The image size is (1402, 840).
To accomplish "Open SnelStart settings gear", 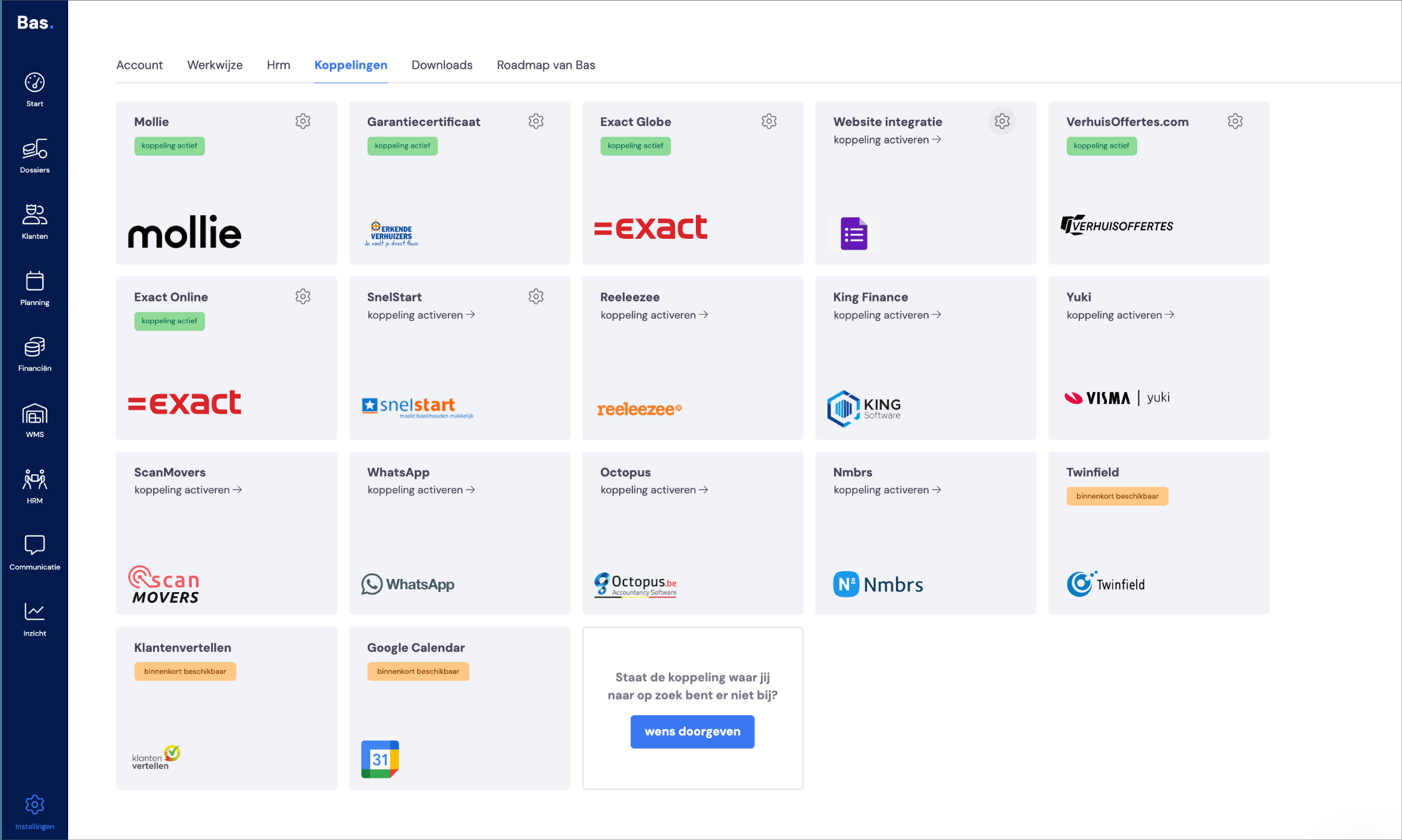I will (x=536, y=296).
